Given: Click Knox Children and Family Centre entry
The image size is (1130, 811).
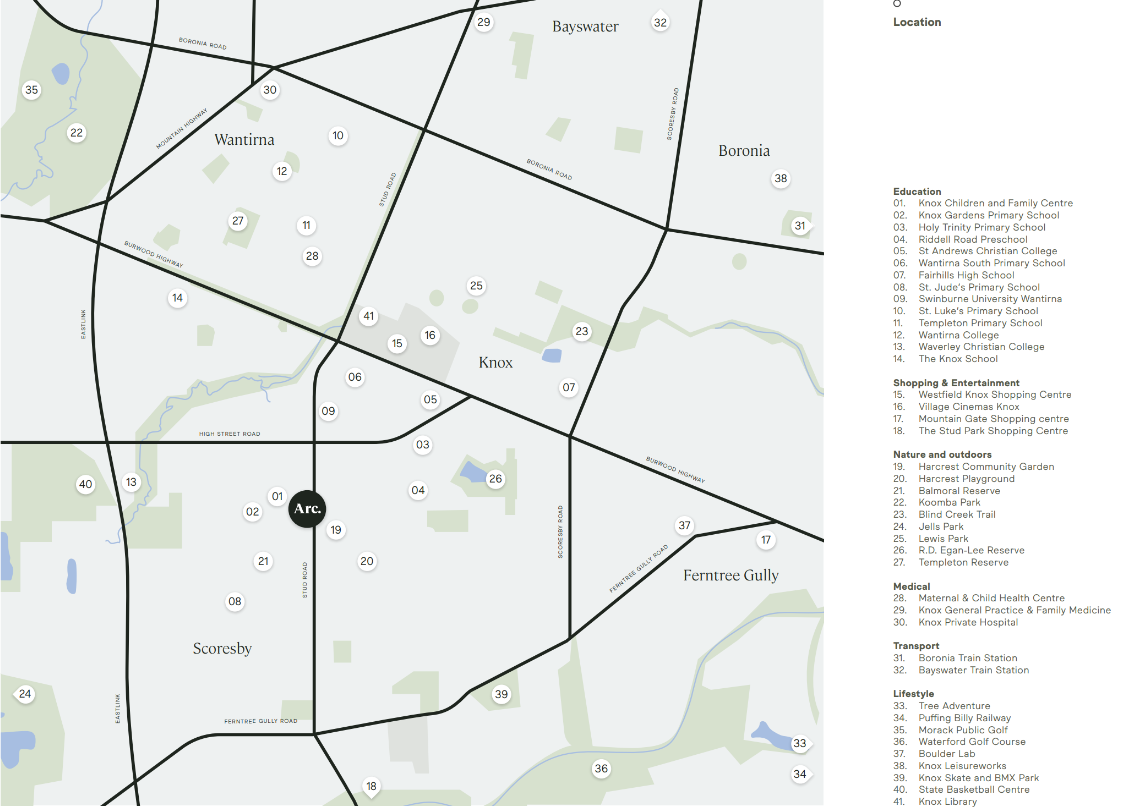Looking at the screenshot, I should (983, 203).
